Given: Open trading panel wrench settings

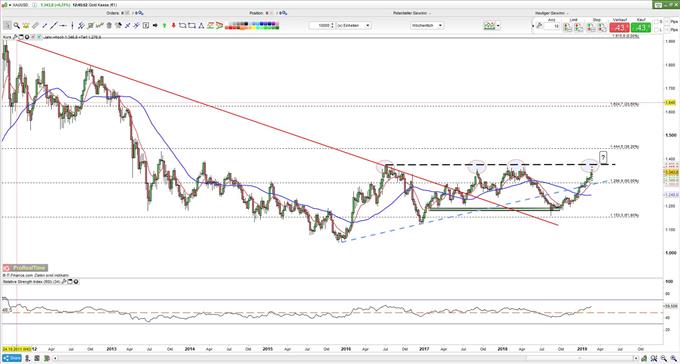Looking at the screenshot, I should pyautogui.click(x=539, y=25).
